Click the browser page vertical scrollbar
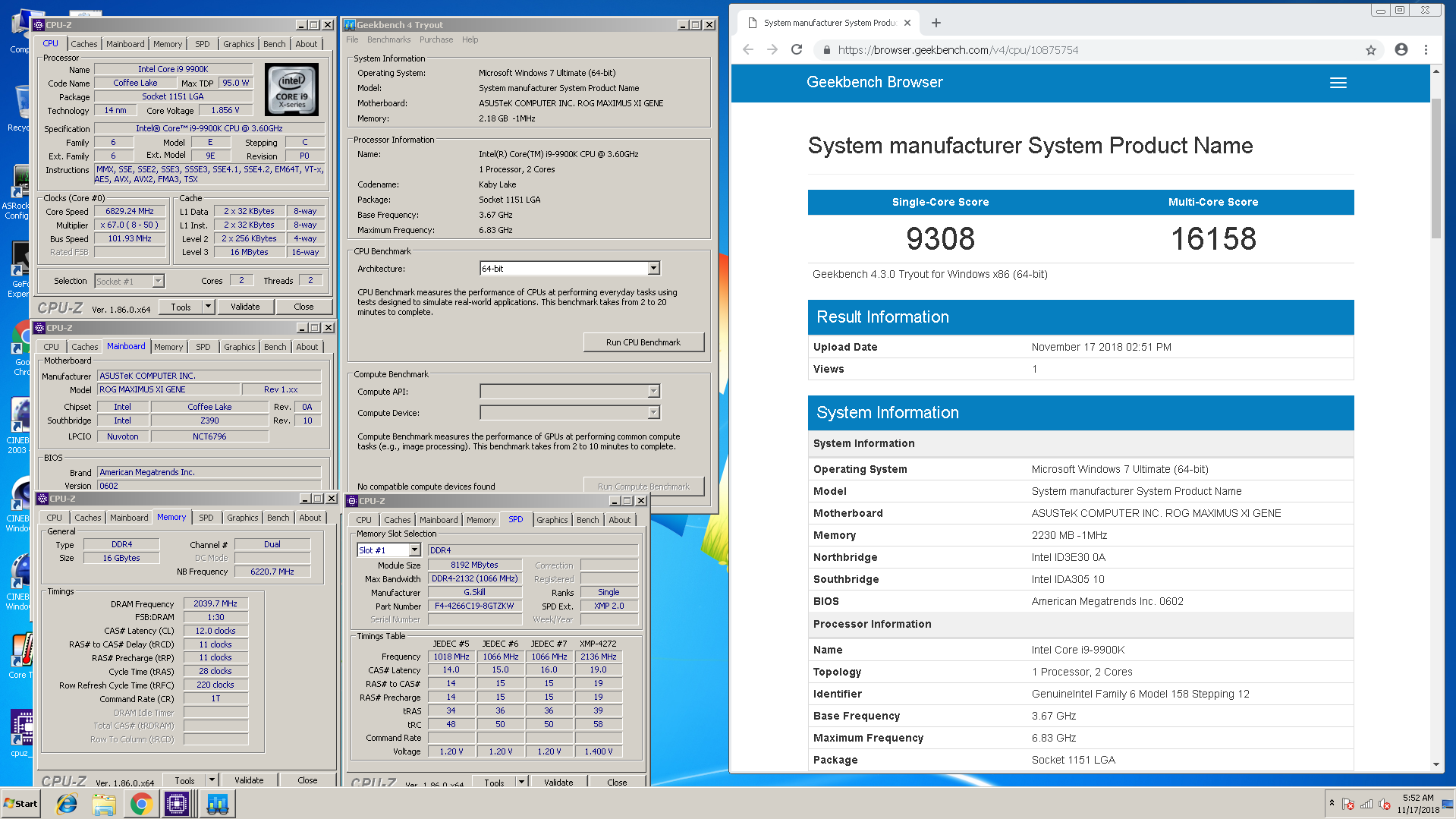 coord(1436,169)
